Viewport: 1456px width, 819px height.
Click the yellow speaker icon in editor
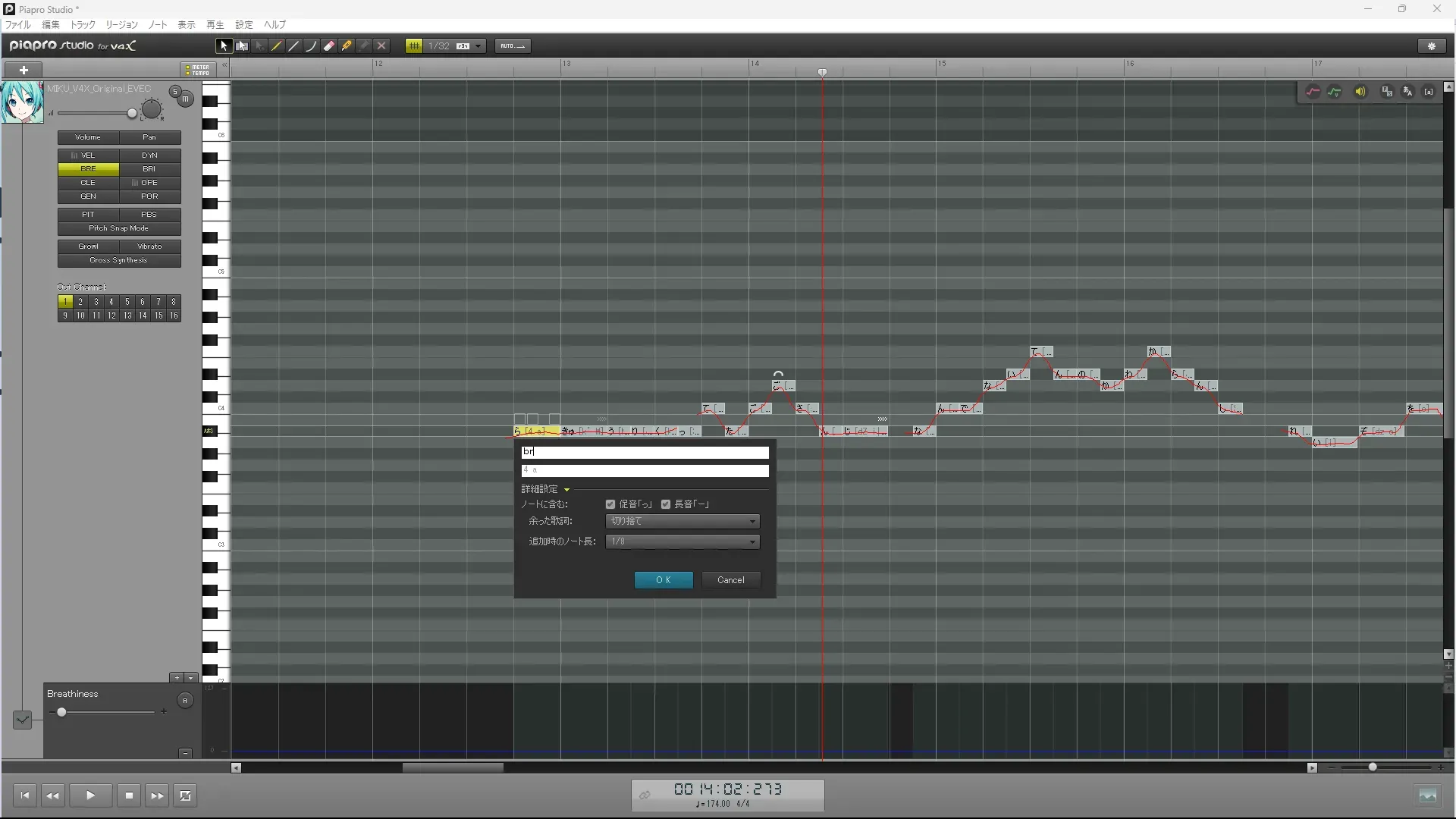point(1360,92)
